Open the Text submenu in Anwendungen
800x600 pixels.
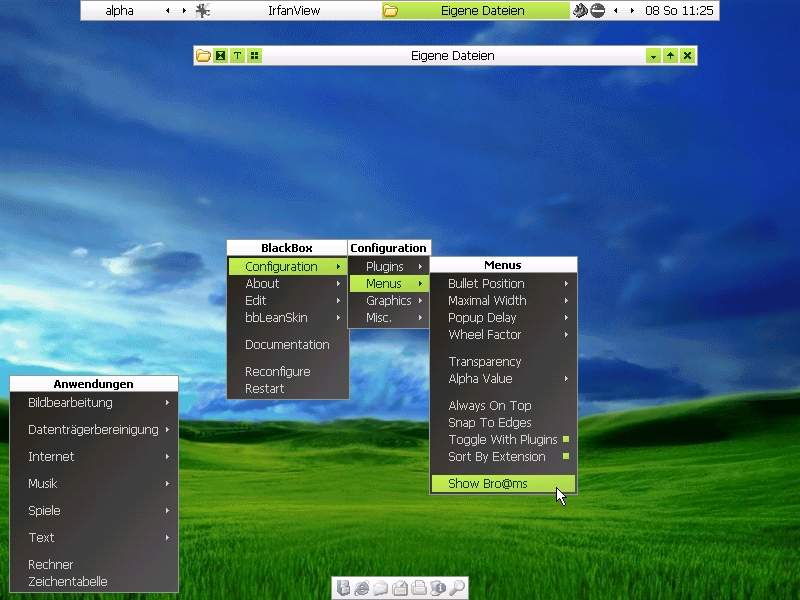pos(94,538)
